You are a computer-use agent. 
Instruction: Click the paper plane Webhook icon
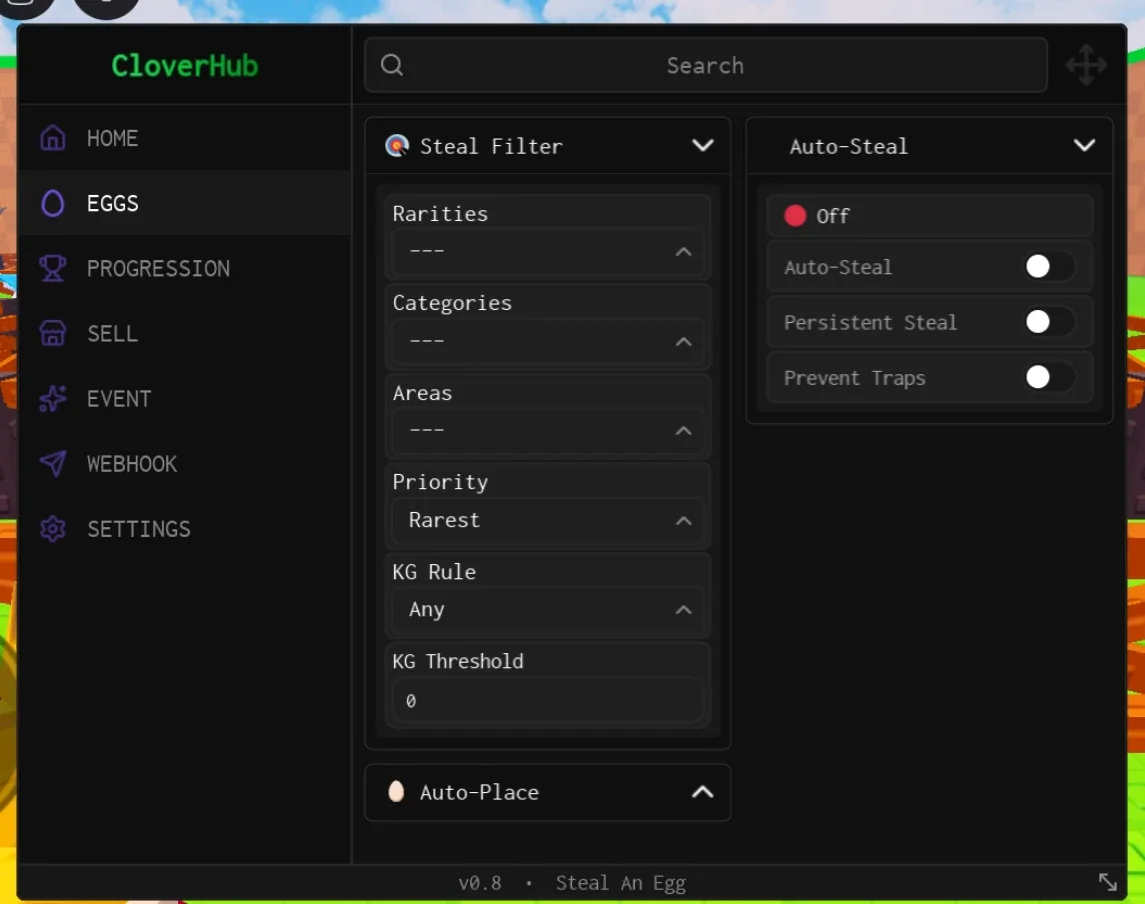pyautogui.click(x=53, y=463)
